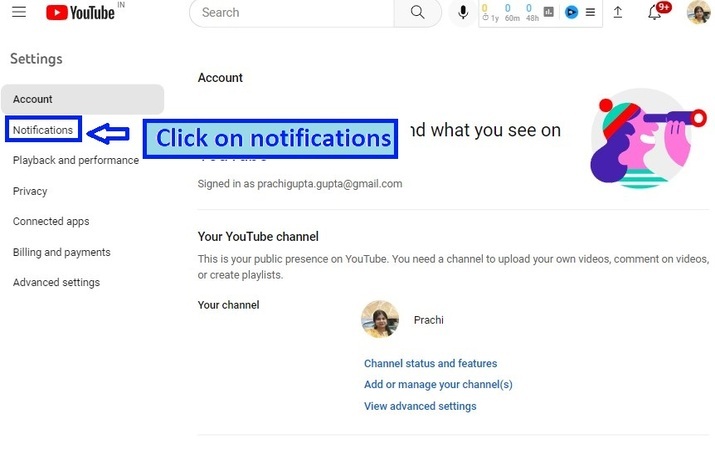Click the Add or manage your channel(s) link
Viewport: 715px width, 450px height.
click(438, 384)
